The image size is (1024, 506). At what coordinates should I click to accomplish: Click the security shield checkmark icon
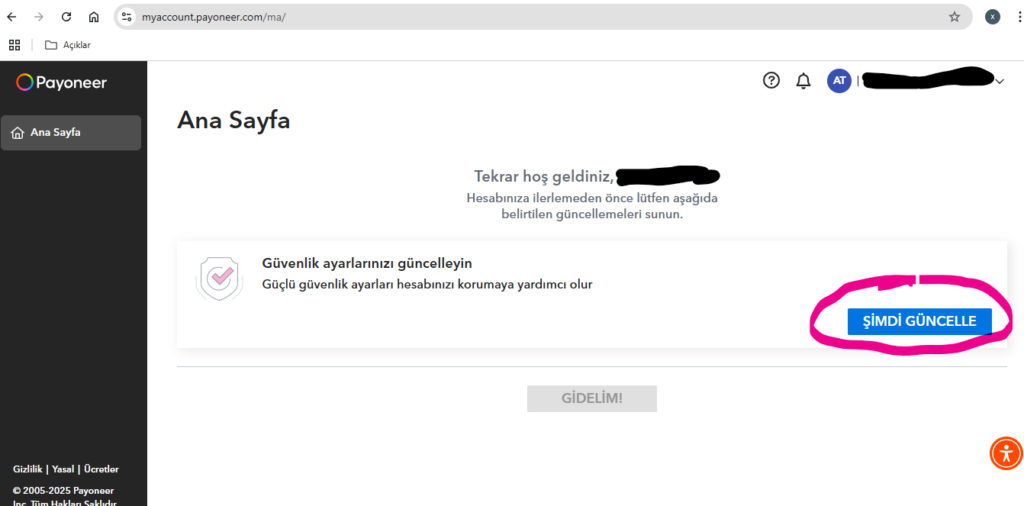pos(219,279)
